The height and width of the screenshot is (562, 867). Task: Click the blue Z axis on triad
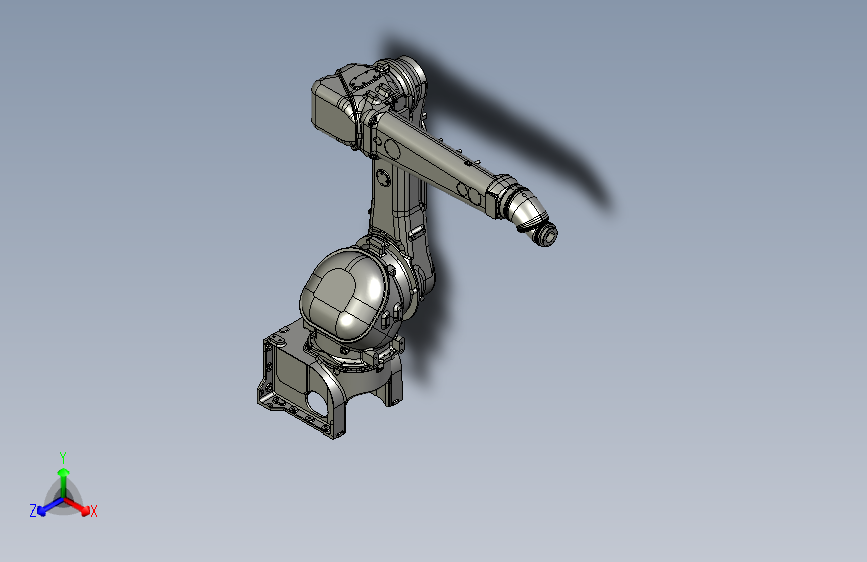[x=50, y=507]
